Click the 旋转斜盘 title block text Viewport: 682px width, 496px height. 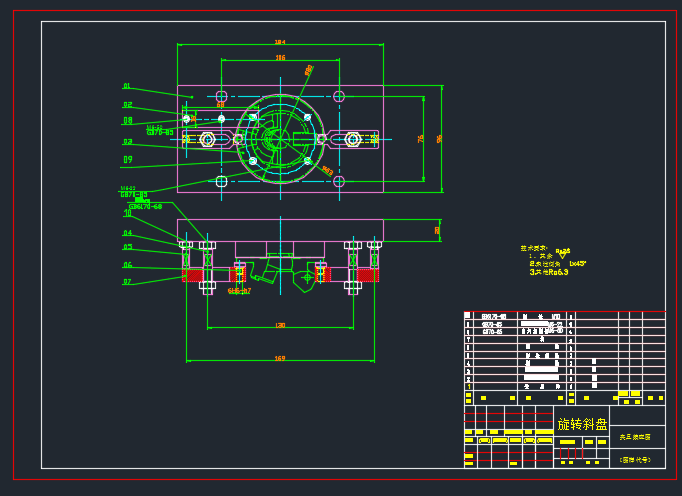pyautogui.click(x=582, y=424)
